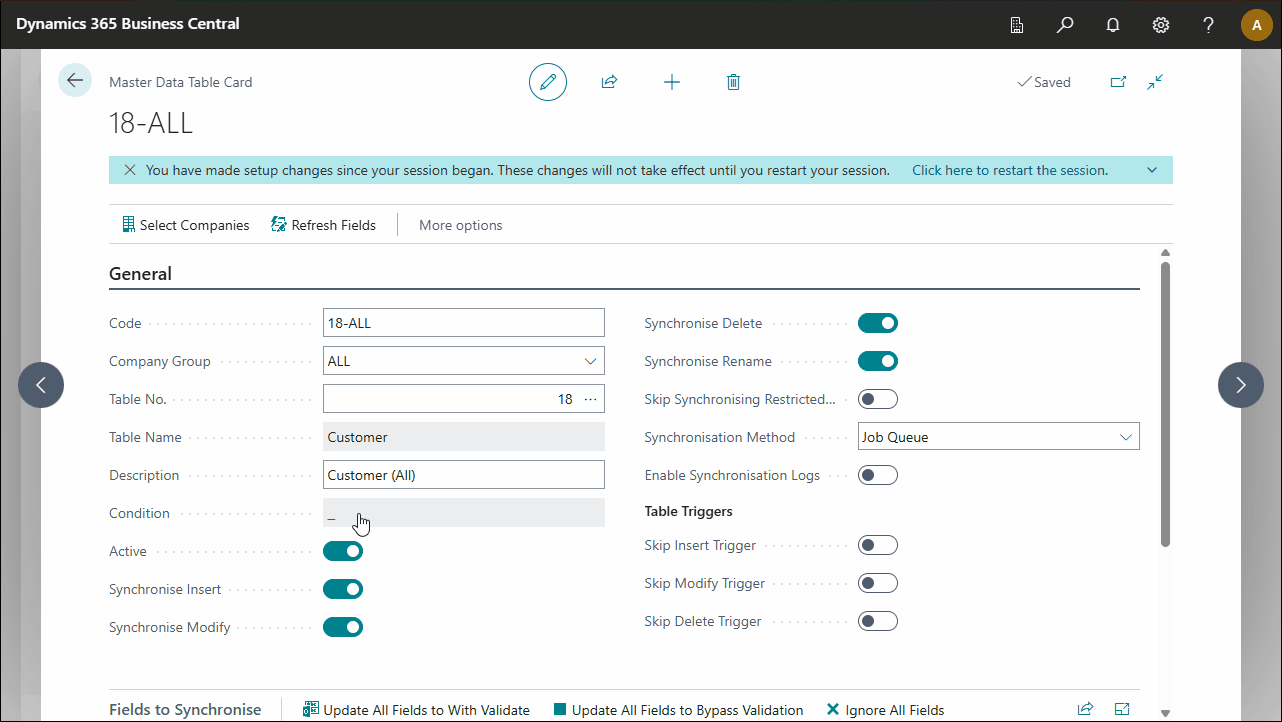This screenshot has width=1282, height=722.
Task: Dismiss the notification with the X icon
Action: [130, 170]
